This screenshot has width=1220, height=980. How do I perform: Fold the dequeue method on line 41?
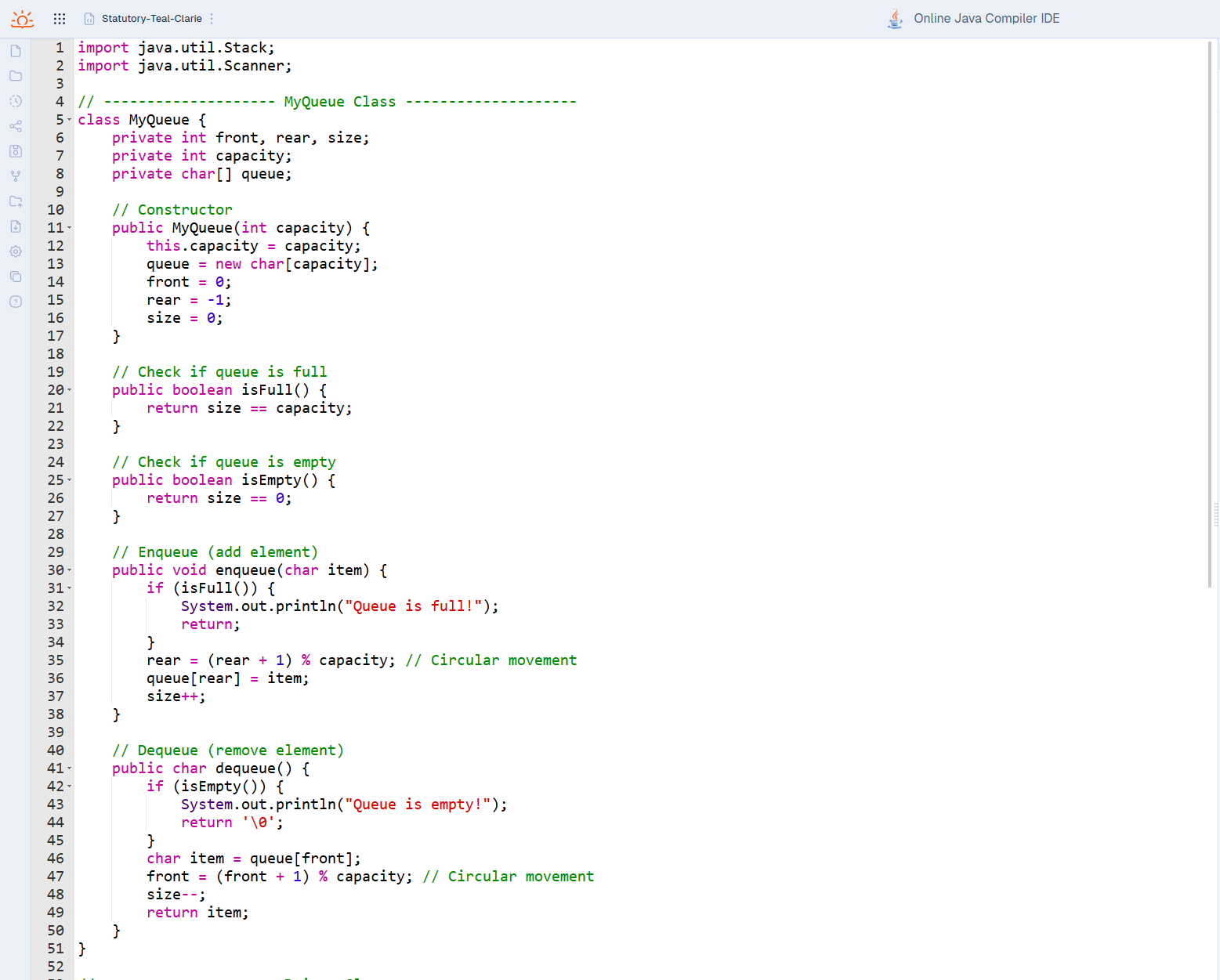[x=69, y=768]
